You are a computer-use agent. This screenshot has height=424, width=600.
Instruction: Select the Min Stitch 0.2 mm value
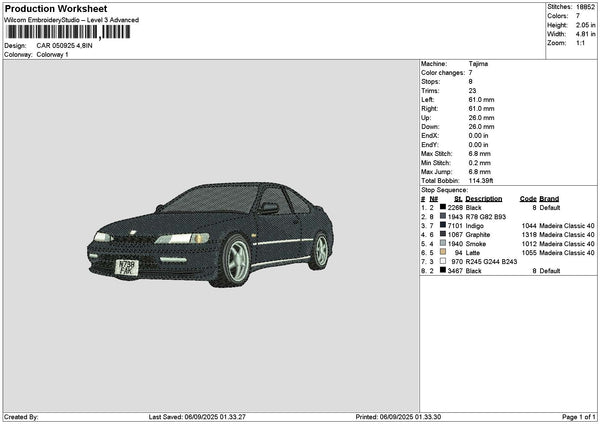(x=479, y=163)
